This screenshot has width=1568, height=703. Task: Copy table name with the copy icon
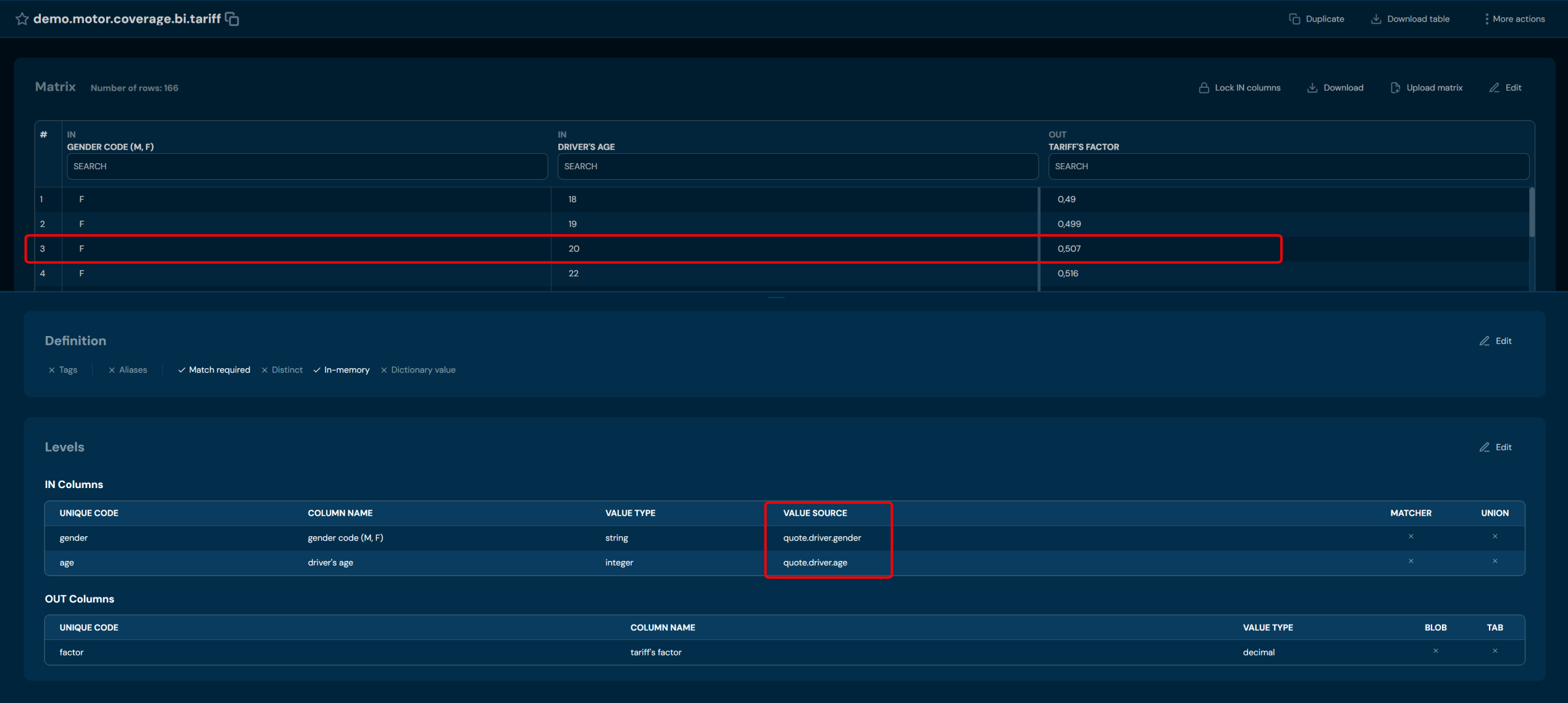232,19
